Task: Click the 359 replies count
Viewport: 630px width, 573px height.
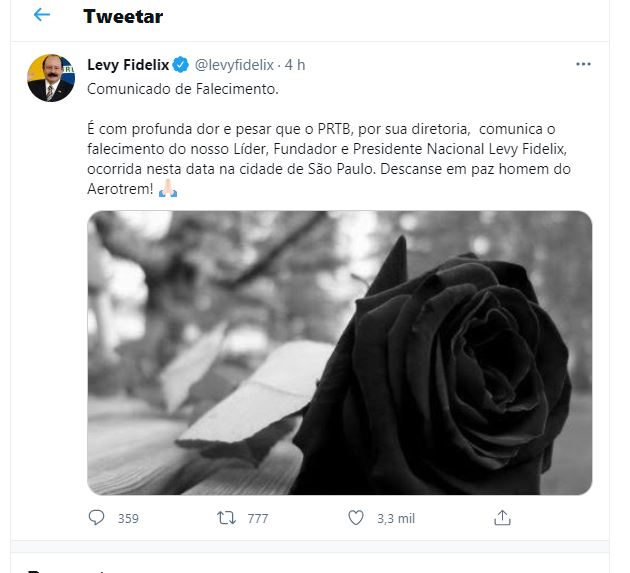Action: 128,518
